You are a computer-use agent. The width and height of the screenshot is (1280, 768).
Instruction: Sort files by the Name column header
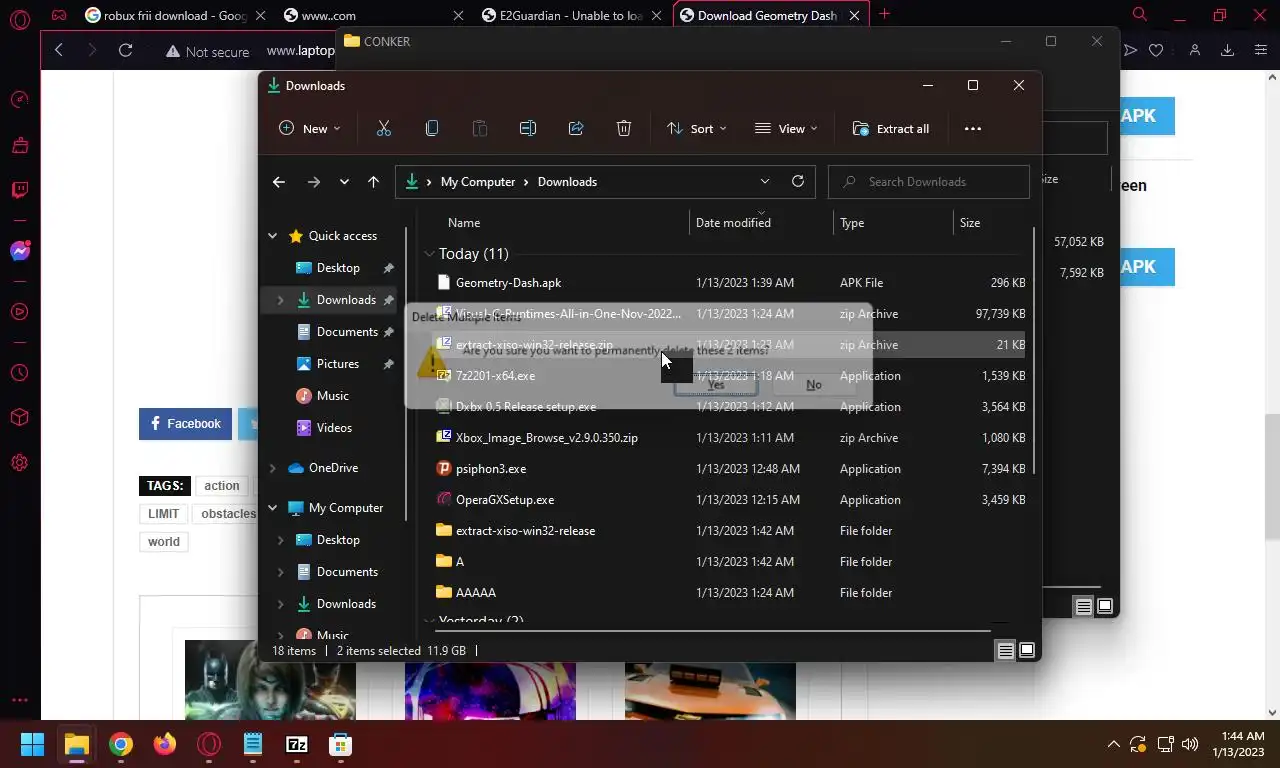(x=463, y=222)
